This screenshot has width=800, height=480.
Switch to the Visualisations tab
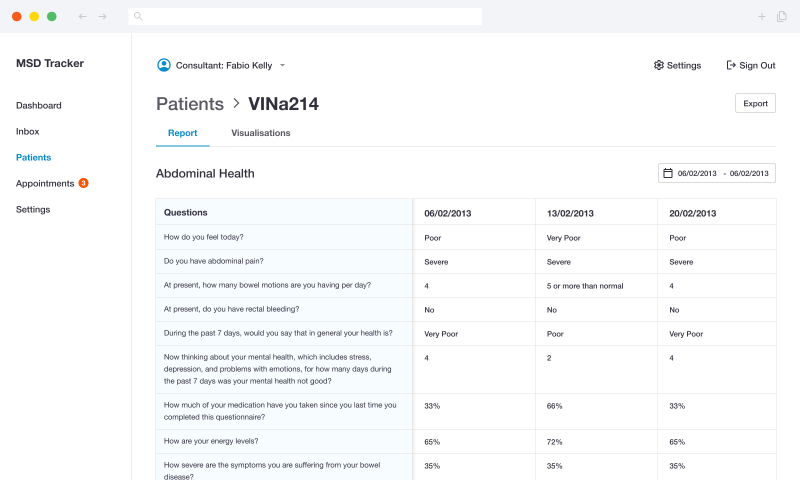261,133
